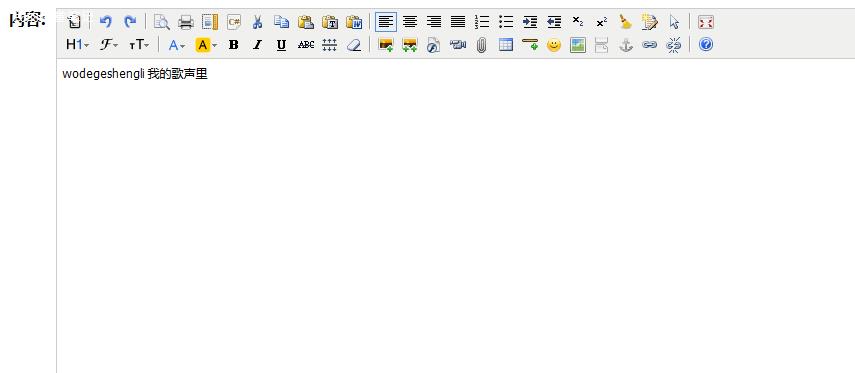855x373 pixels.
Task: Open yellow highlight color picker
Action: click(206, 45)
